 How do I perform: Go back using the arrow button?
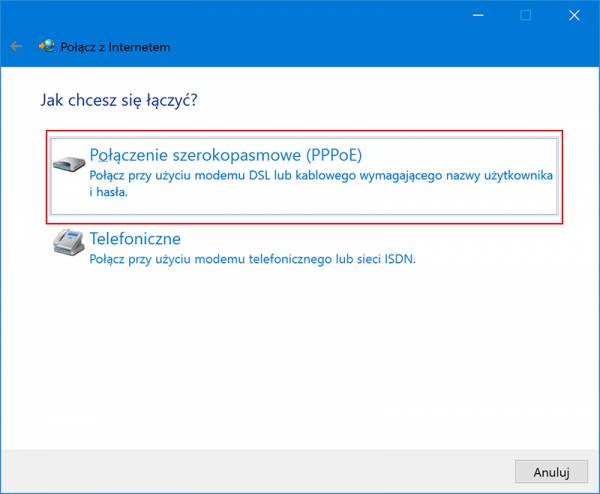16,47
